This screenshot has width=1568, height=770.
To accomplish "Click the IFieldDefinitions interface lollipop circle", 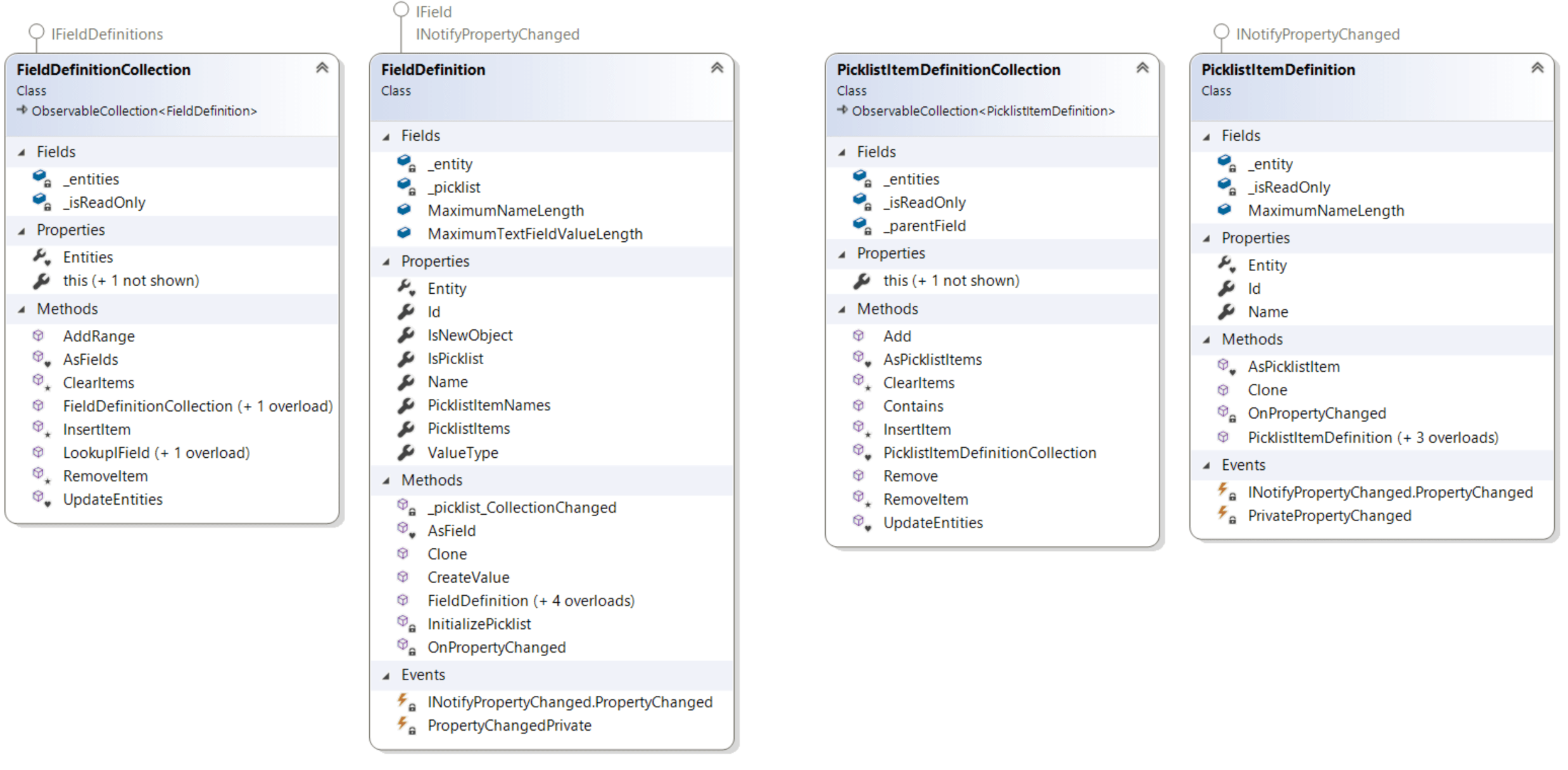I will pyautogui.click(x=37, y=32).
